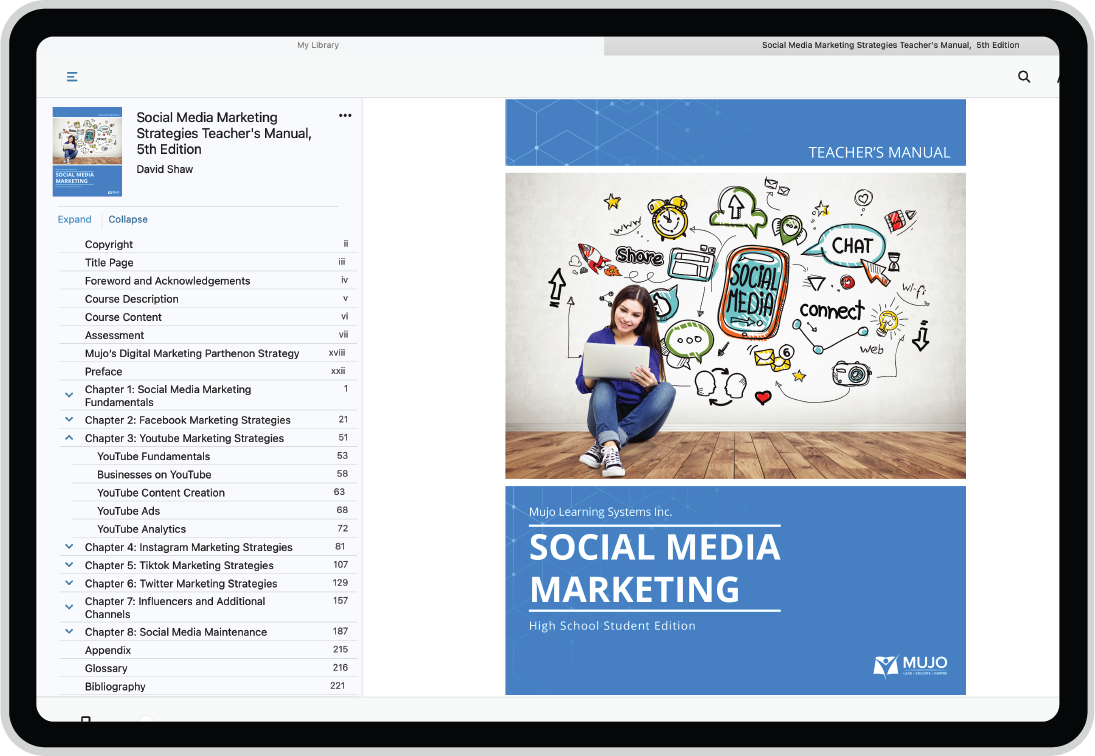Expand Chapter 6 Twitter chevron
The image size is (1095, 756).
[69, 583]
